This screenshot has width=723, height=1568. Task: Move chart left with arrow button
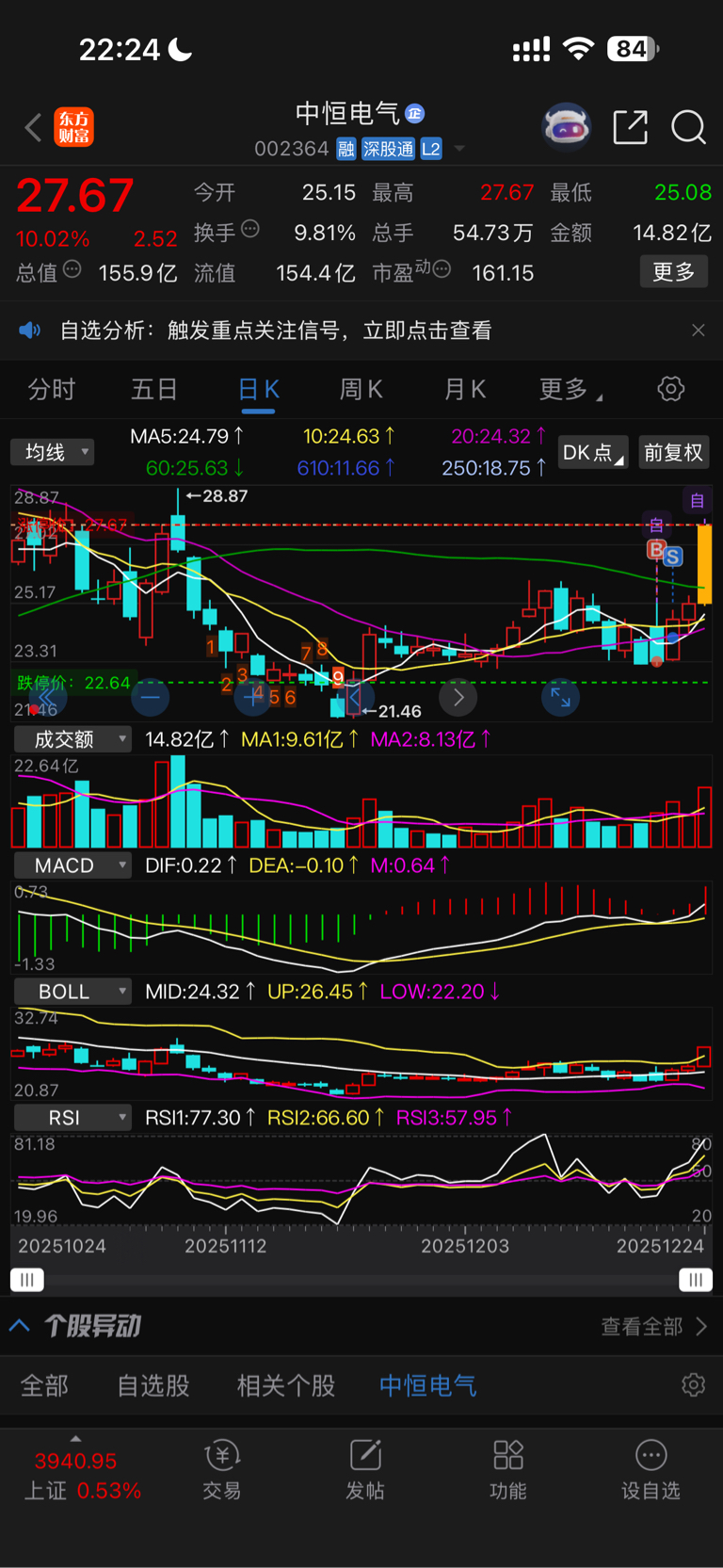tap(355, 698)
